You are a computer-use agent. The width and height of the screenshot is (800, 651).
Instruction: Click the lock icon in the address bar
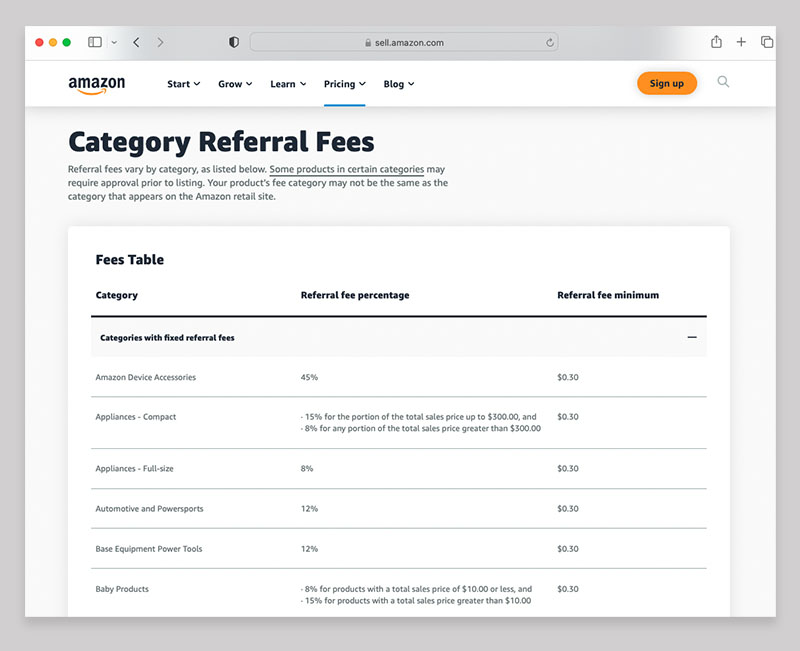(x=368, y=43)
